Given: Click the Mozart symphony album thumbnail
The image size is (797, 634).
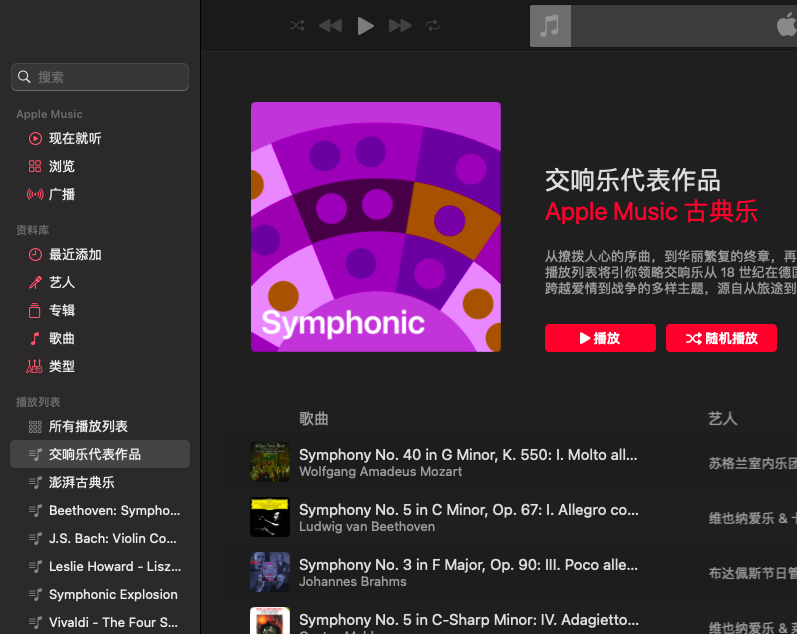Looking at the screenshot, I should [270, 462].
